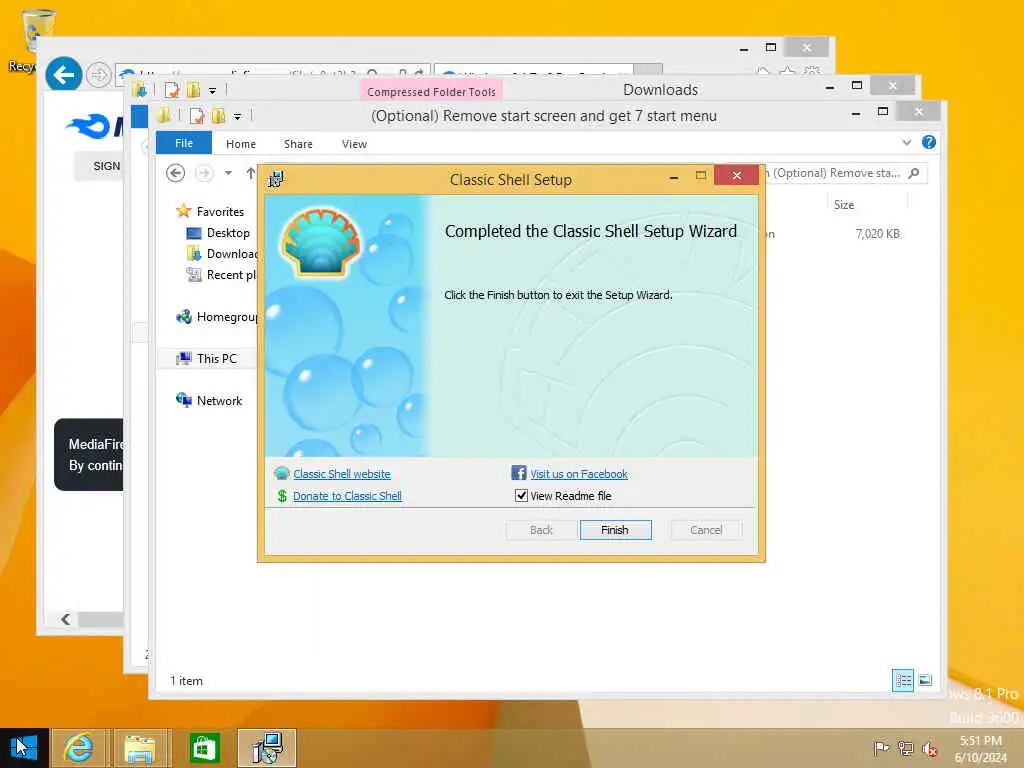Open the Start button on taskbar
This screenshot has height=768, width=1024.
click(x=24, y=748)
